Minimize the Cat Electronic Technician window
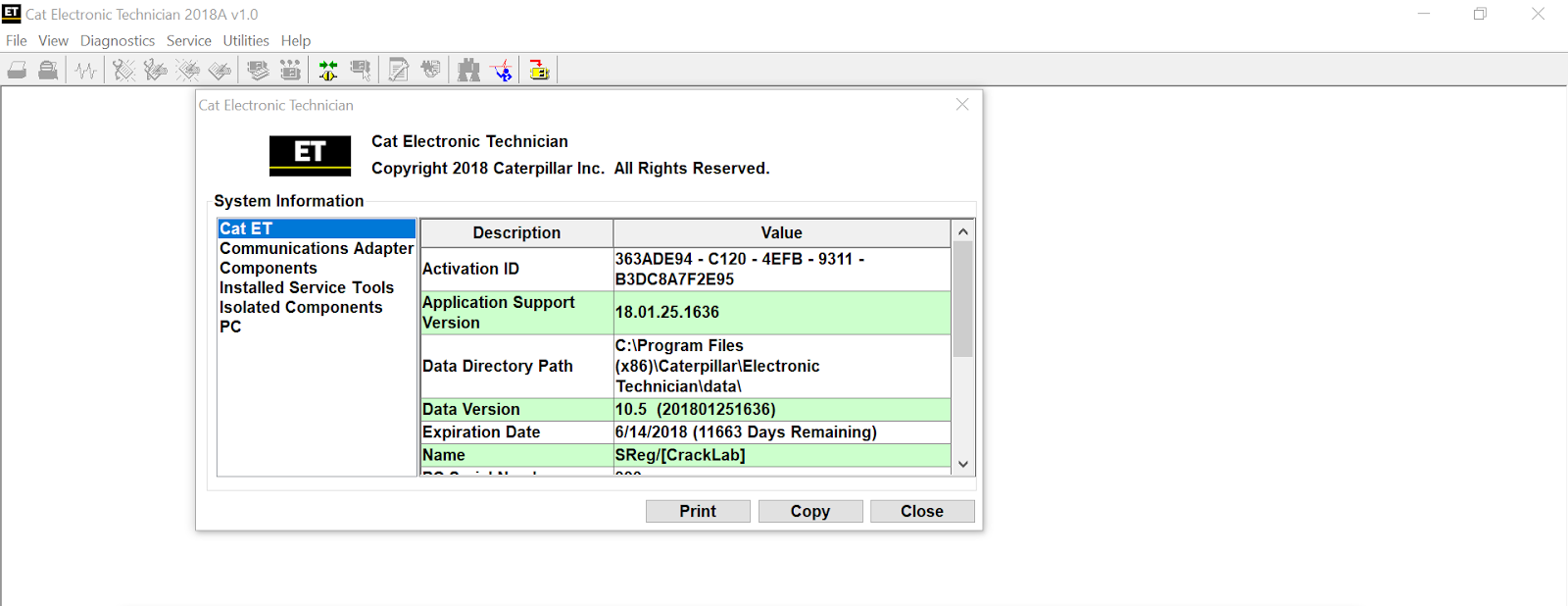Image resolution: width=1568 pixels, height=606 pixels. coord(1424,14)
